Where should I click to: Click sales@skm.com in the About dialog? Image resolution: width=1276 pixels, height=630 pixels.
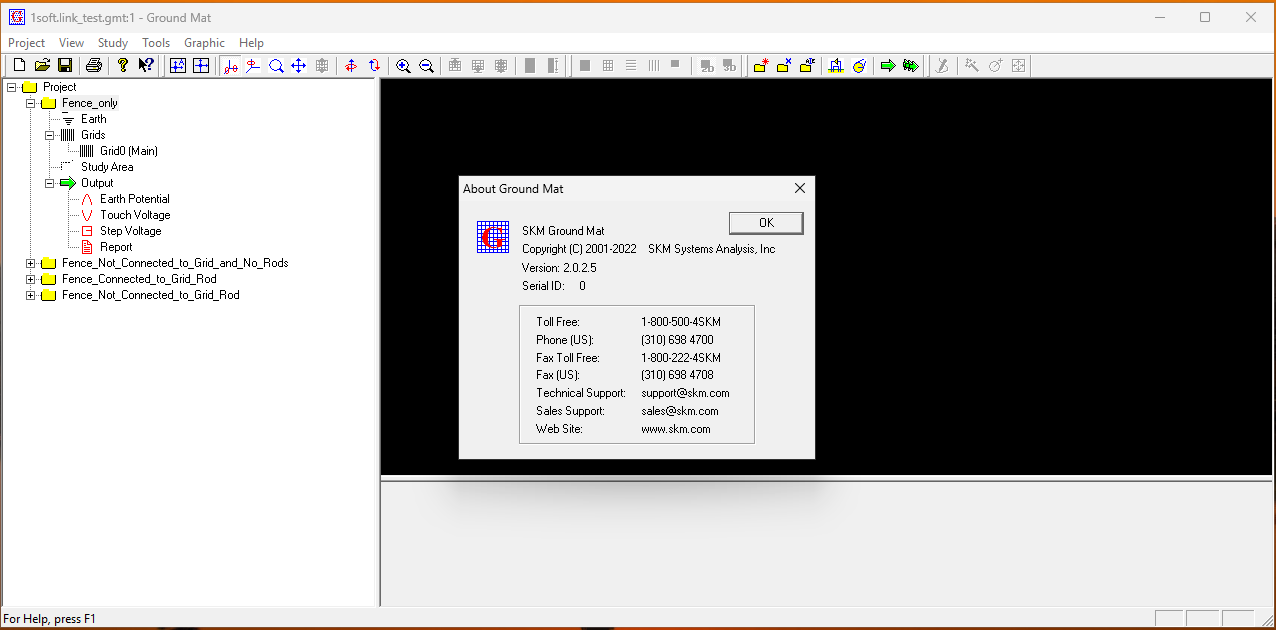pyautogui.click(x=680, y=411)
